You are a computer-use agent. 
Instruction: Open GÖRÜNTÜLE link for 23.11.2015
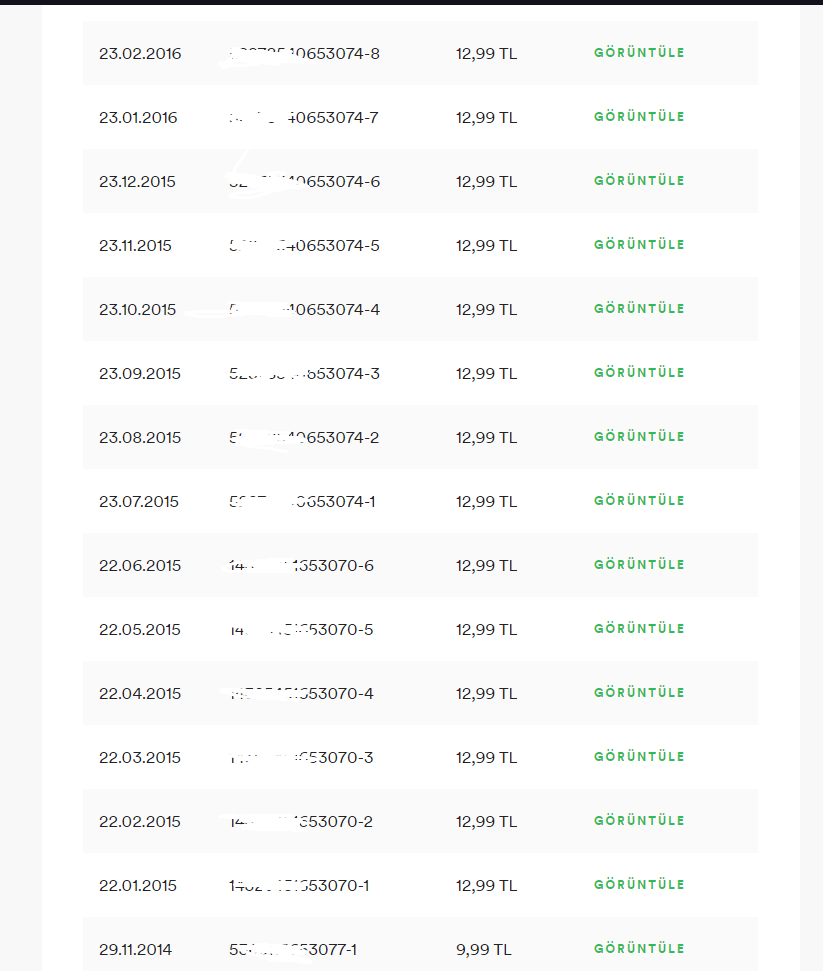click(x=639, y=245)
